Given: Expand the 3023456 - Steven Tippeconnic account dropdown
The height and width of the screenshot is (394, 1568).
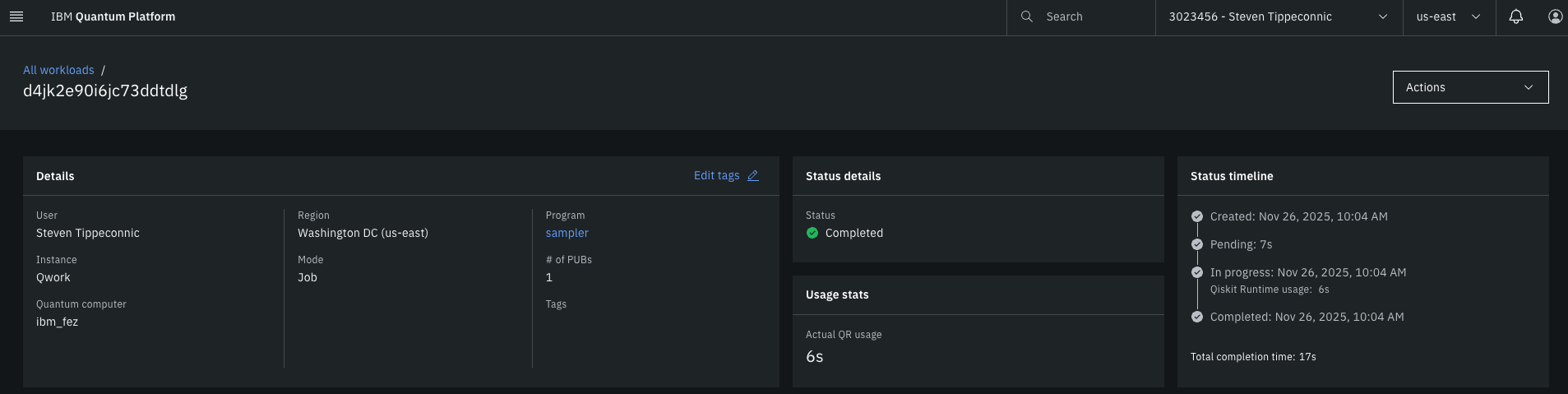Looking at the screenshot, I should (x=1278, y=16).
